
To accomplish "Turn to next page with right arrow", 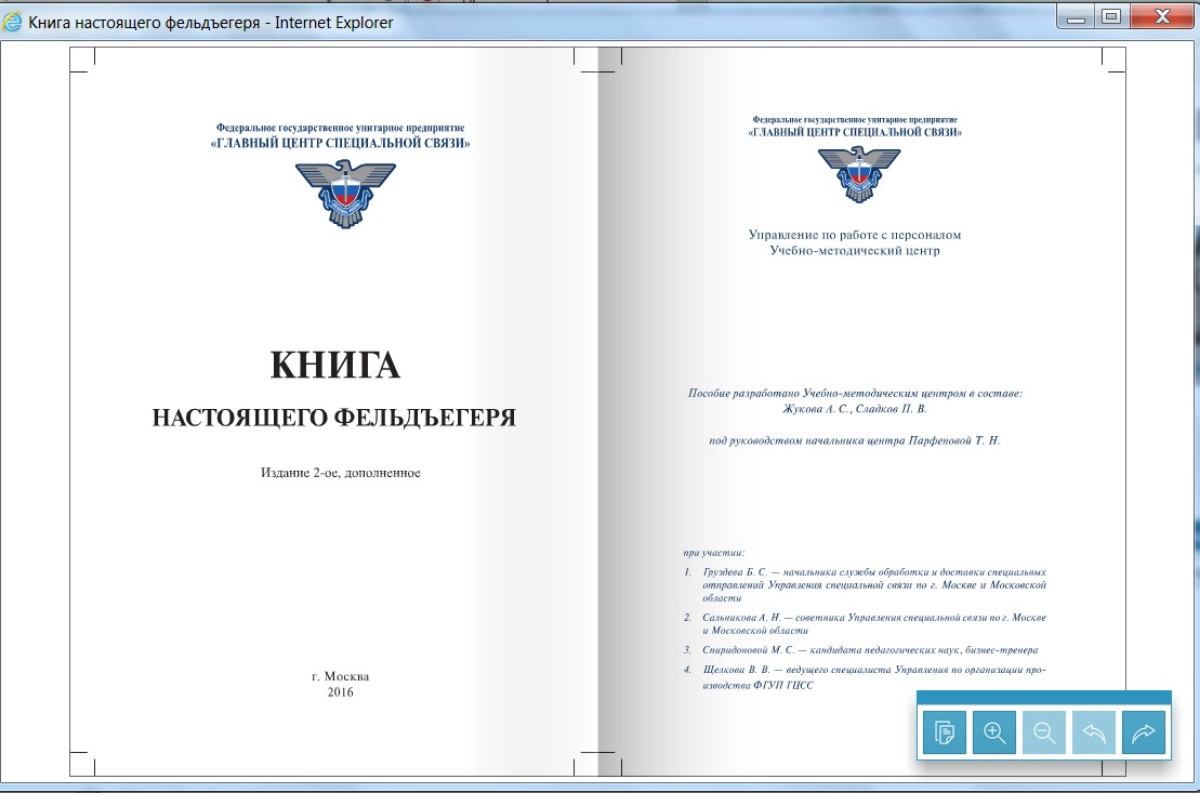I will tap(1144, 733).
